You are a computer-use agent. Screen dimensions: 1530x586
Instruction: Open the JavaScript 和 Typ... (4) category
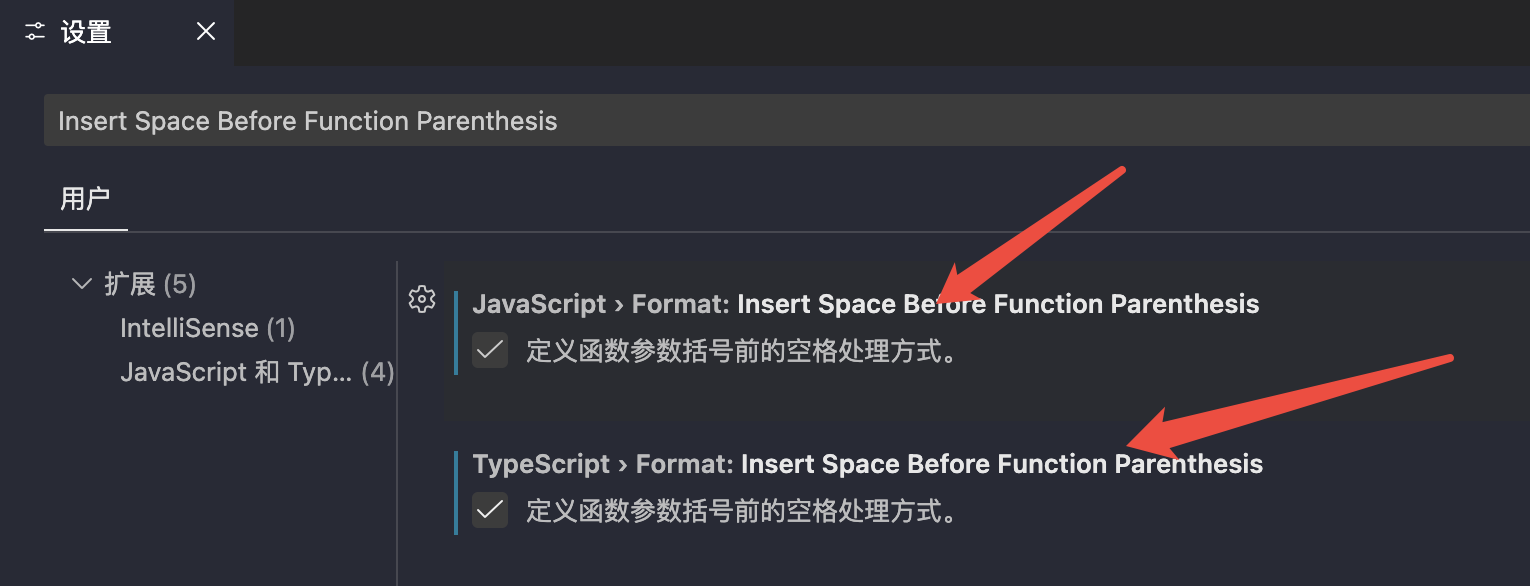256,372
